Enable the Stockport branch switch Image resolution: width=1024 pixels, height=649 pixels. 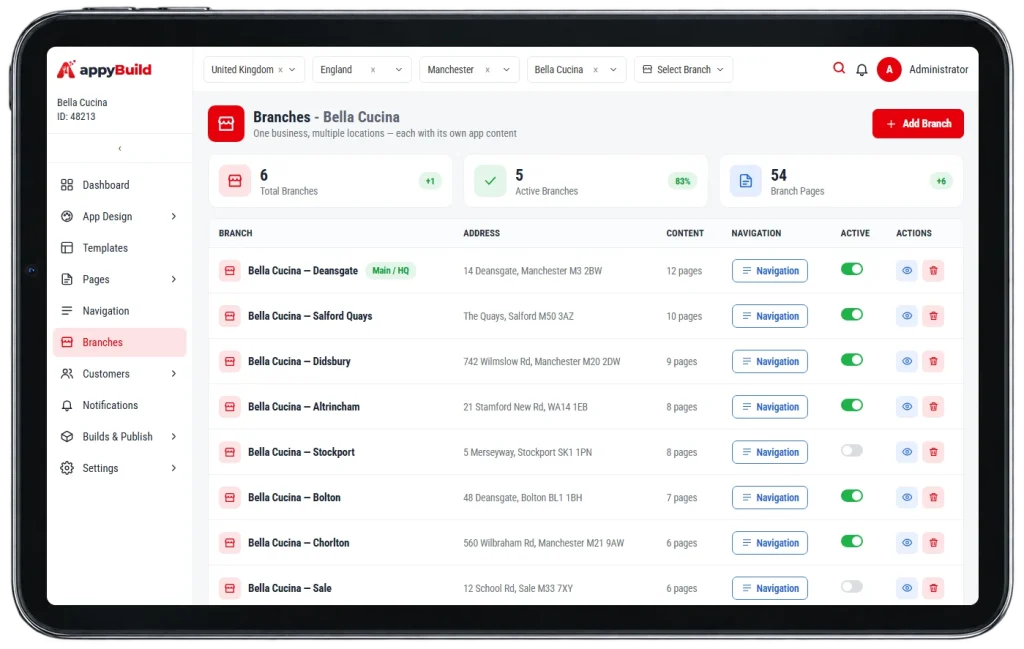pos(852,451)
